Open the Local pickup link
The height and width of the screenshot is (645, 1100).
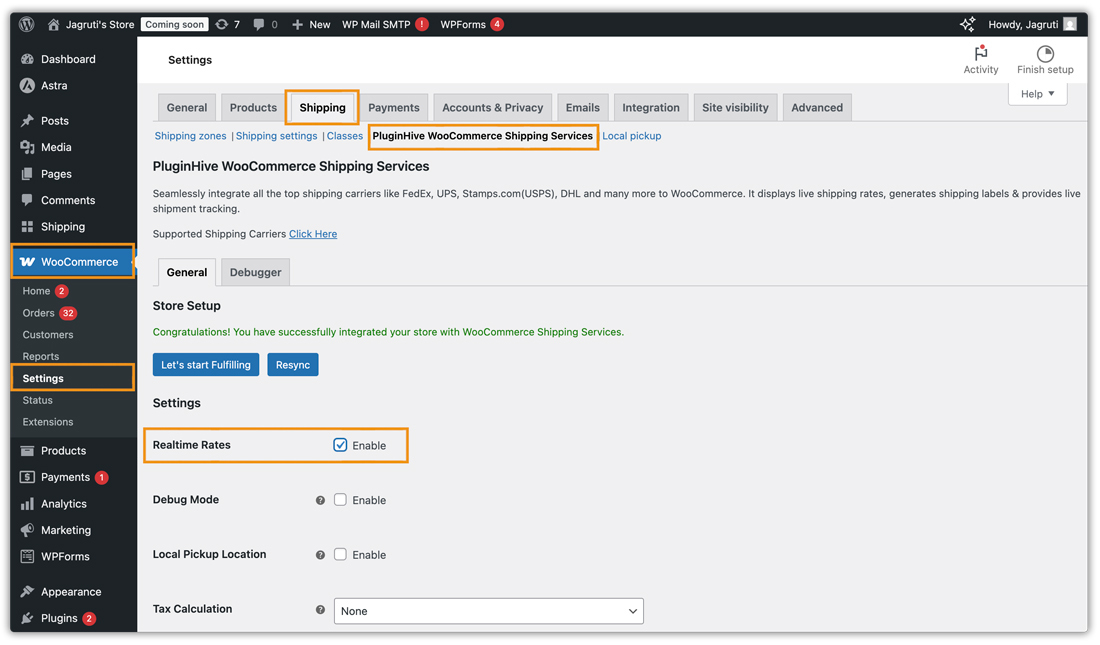pyautogui.click(x=631, y=136)
